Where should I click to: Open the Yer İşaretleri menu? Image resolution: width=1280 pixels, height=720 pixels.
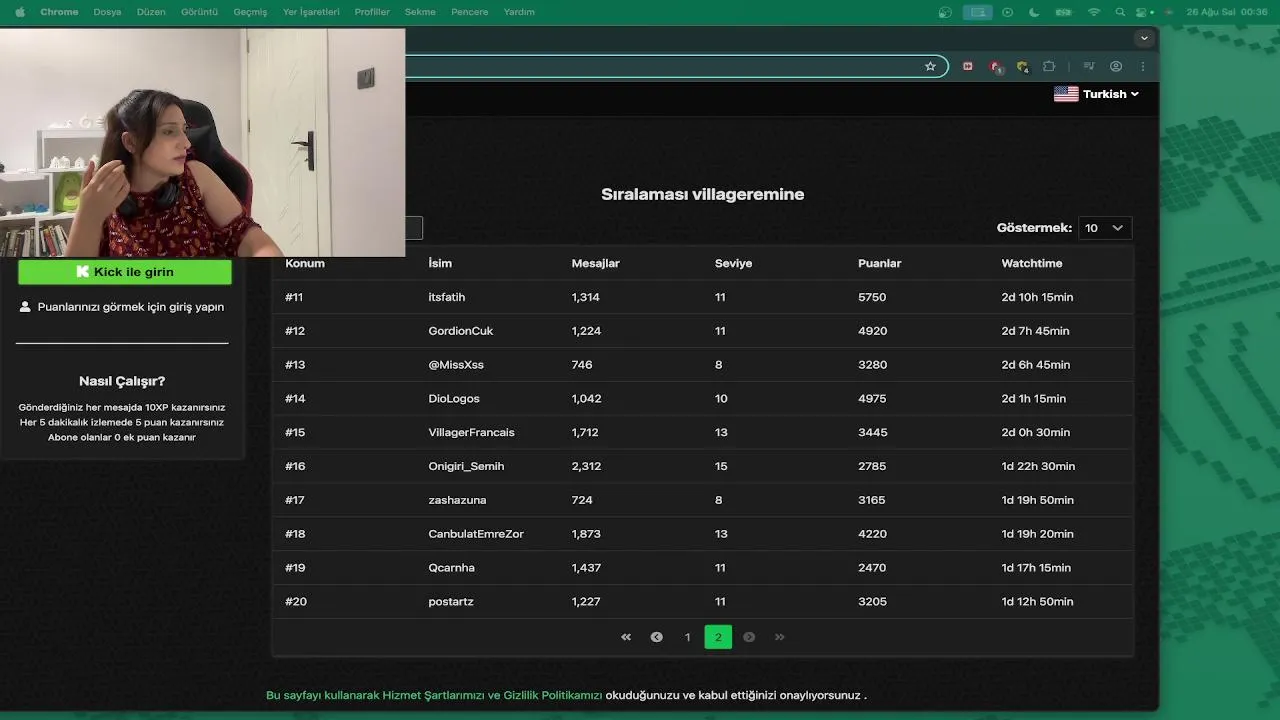(311, 12)
